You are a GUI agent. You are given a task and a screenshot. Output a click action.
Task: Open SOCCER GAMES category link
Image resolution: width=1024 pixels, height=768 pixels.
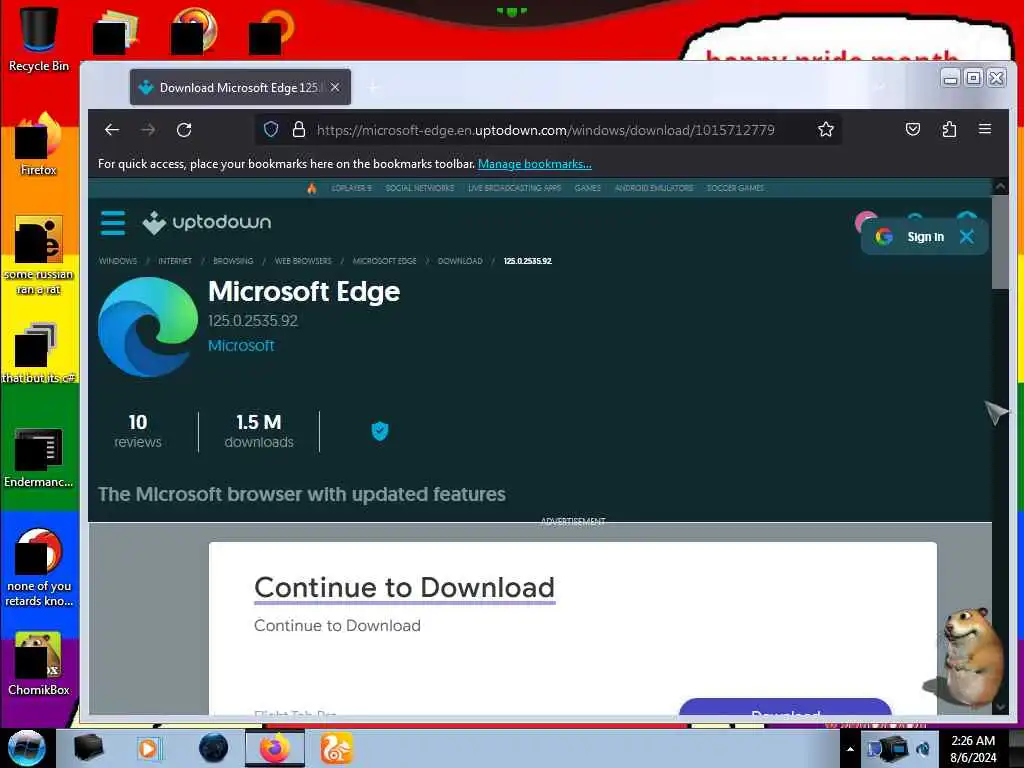[x=735, y=188]
